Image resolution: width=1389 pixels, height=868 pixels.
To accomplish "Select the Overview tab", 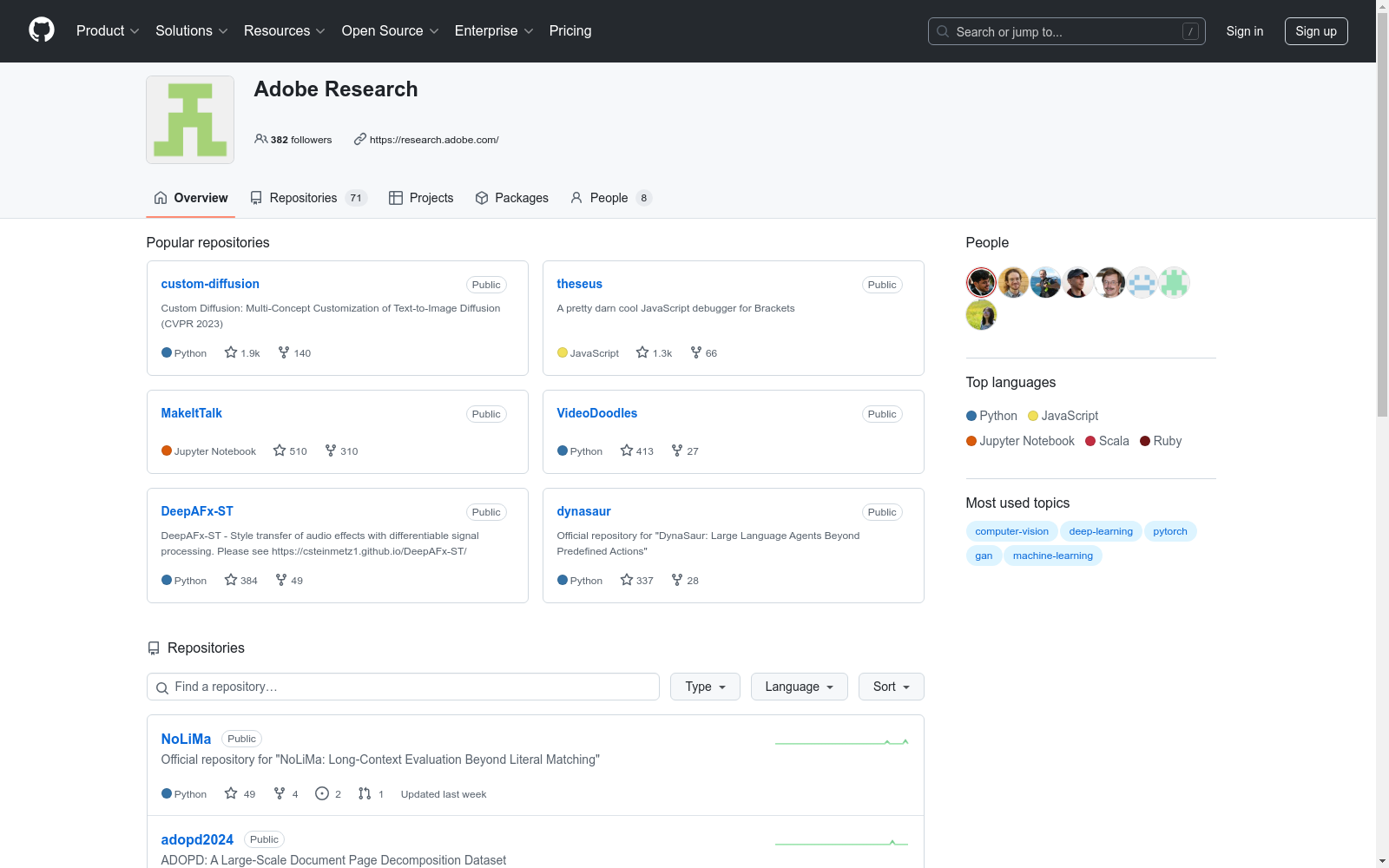I will click(x=191, y=198).
